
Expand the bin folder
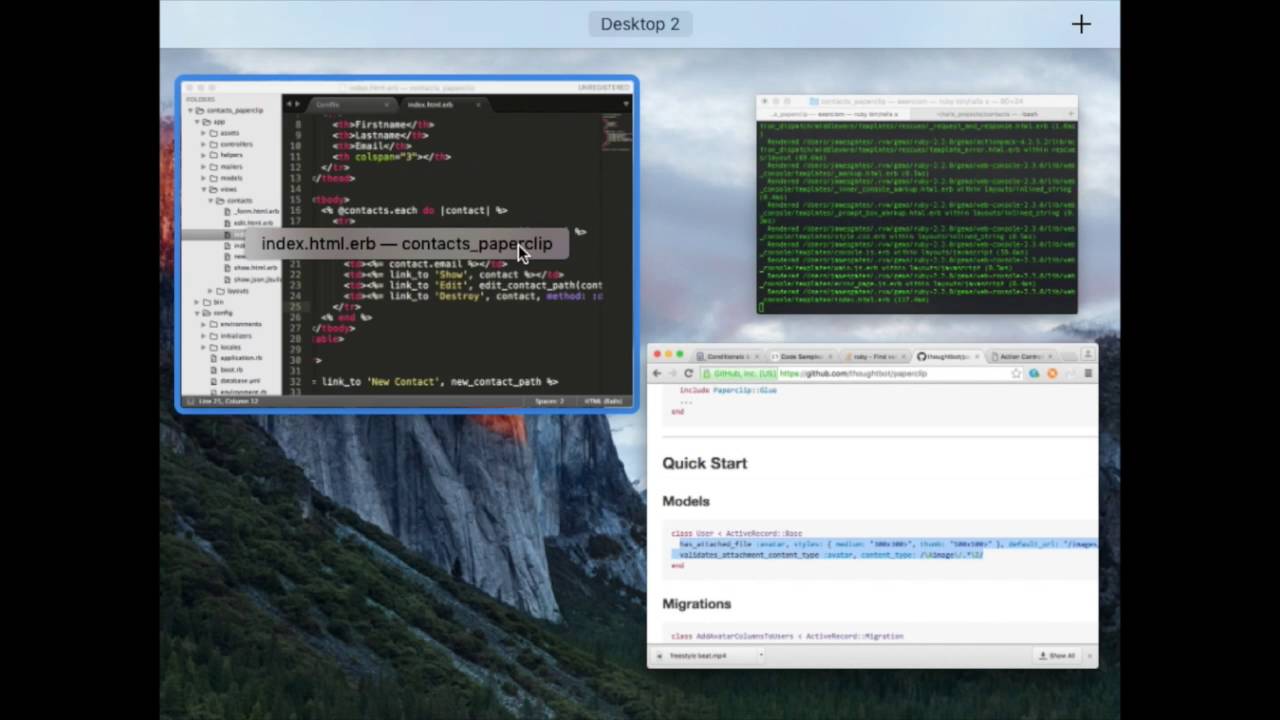coord(197,302)
